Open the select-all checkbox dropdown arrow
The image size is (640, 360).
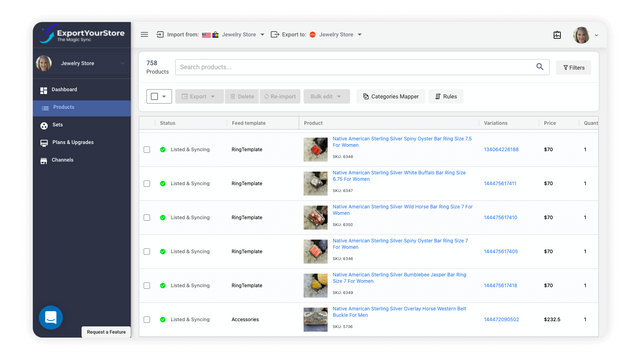pyautogui.click(x=164, y=97)
